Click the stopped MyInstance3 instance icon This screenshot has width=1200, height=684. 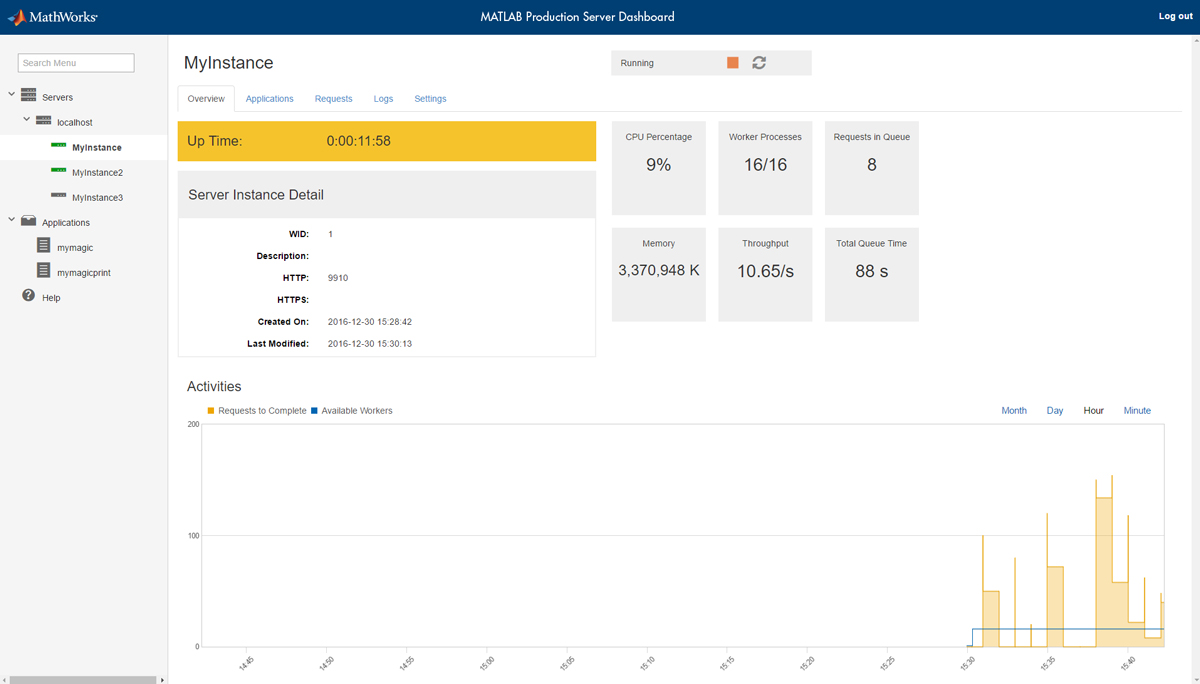pos(58,195)
